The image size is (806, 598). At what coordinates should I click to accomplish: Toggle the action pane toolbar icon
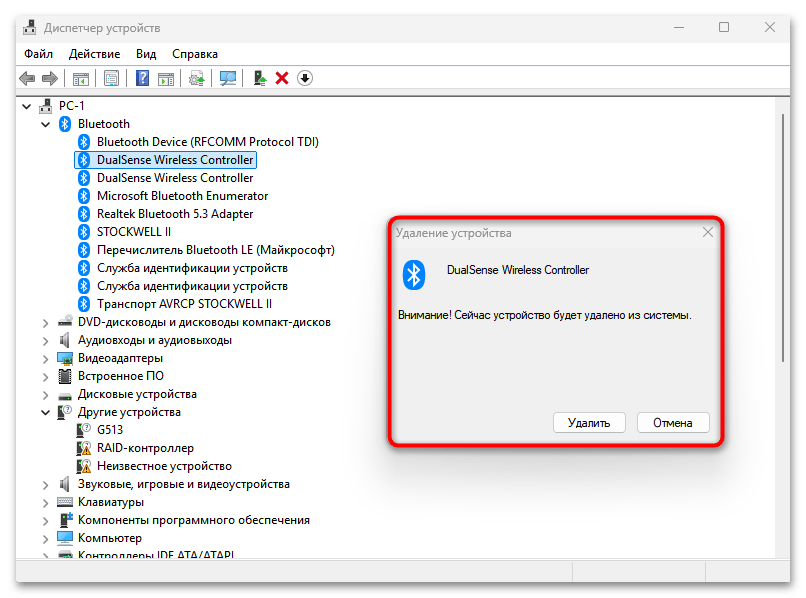click(166, 79)
